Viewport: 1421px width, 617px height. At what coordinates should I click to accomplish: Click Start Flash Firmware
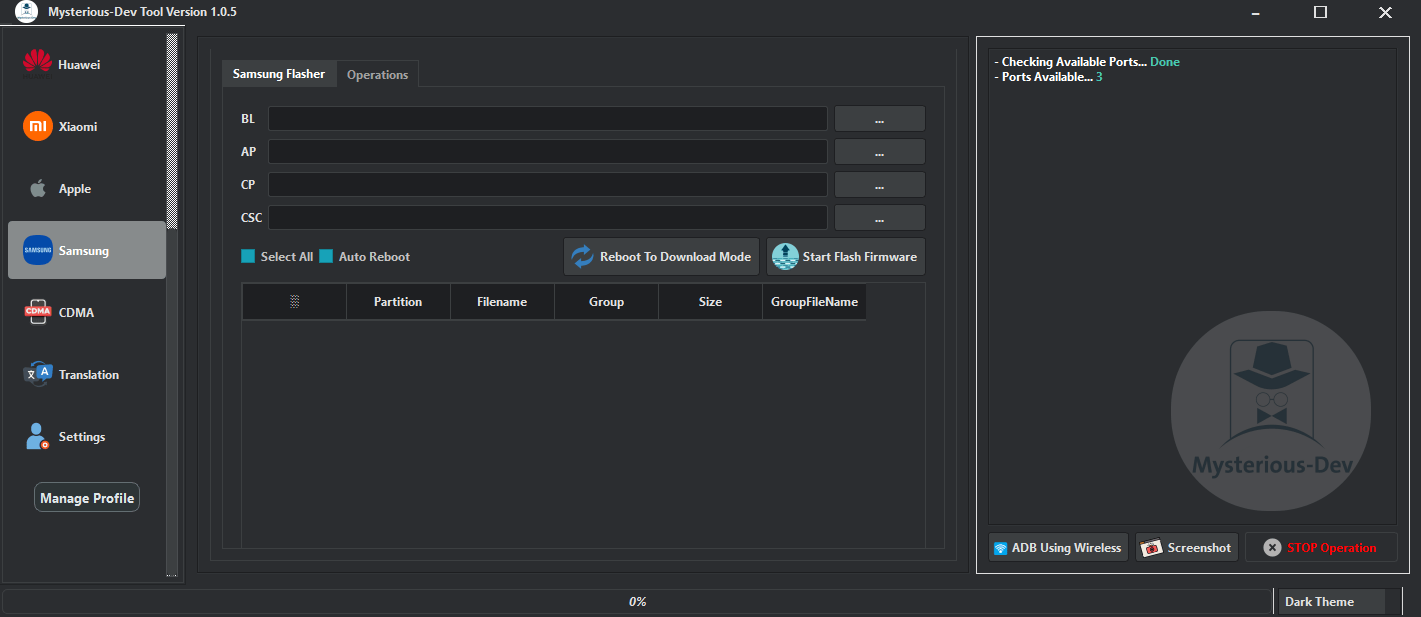click(x=845, y=256)
